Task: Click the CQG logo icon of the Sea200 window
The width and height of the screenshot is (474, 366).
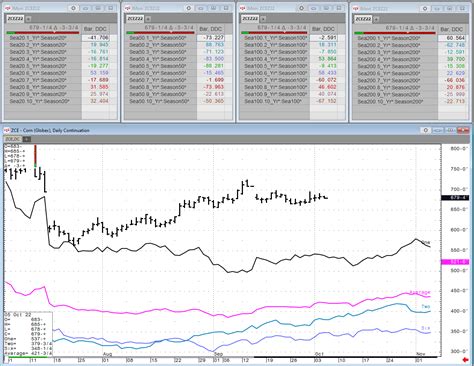Action: pyautogui.click(x=356, y=9)
